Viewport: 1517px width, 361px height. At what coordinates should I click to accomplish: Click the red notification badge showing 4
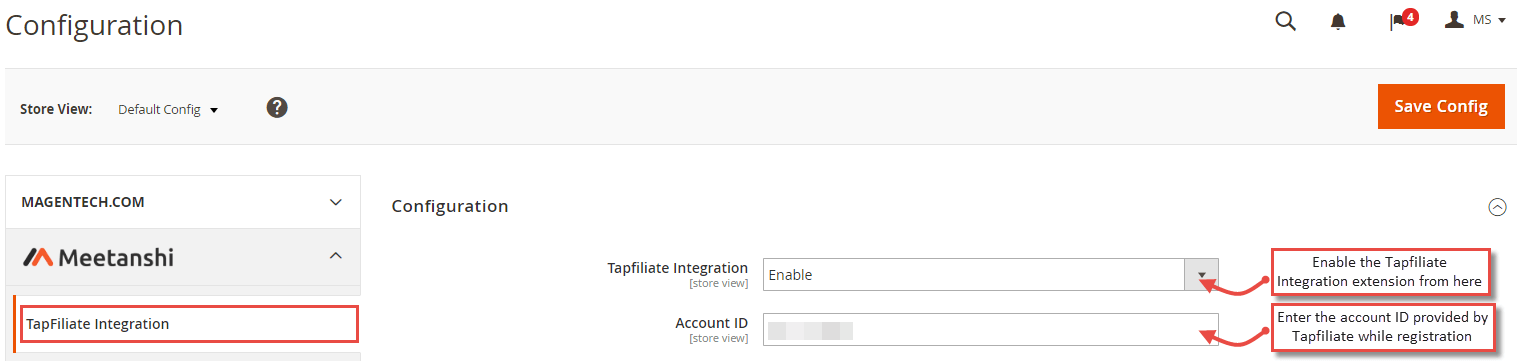(1410, 16)
